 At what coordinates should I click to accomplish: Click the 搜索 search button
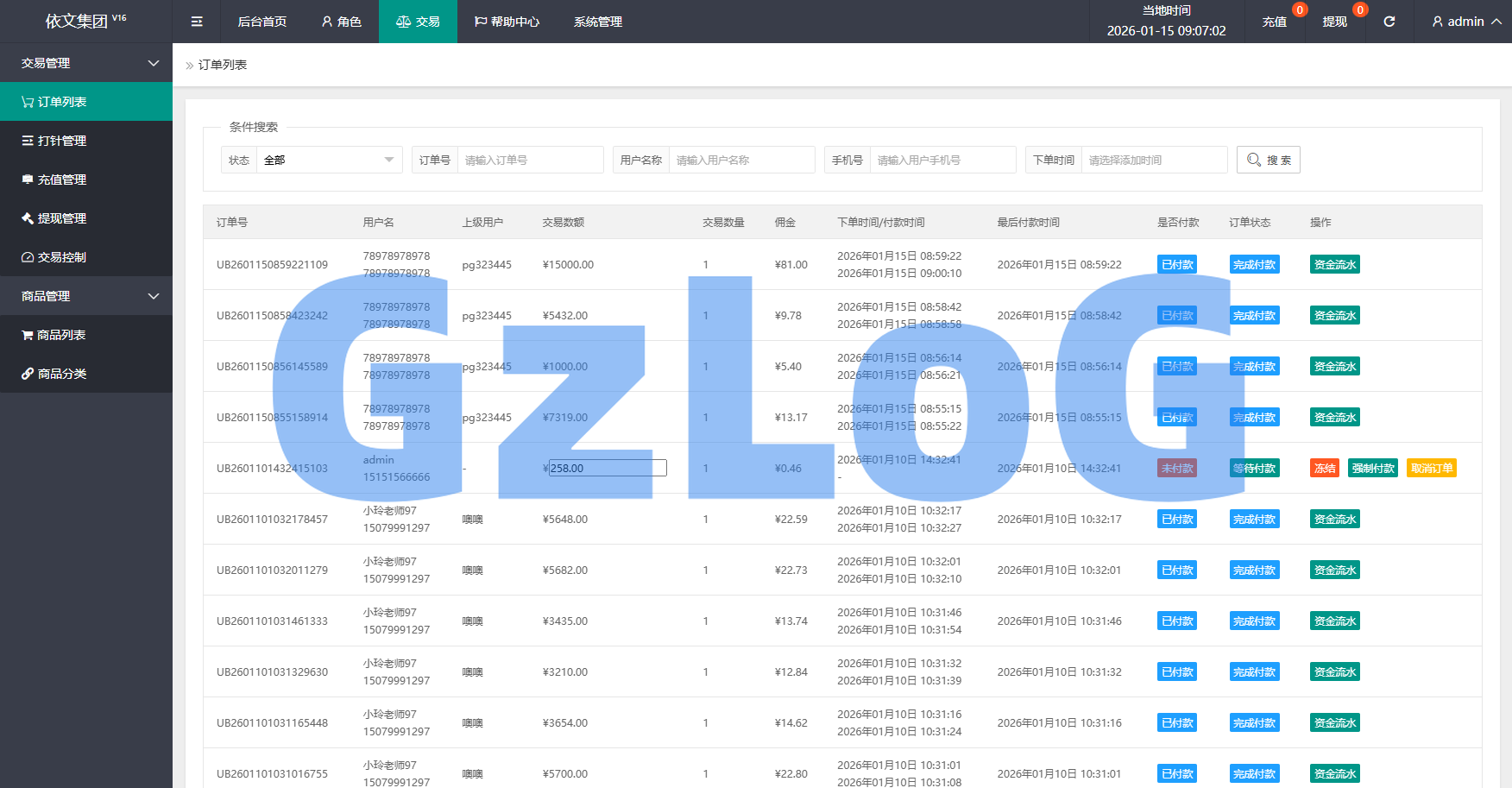point(1268,160)
